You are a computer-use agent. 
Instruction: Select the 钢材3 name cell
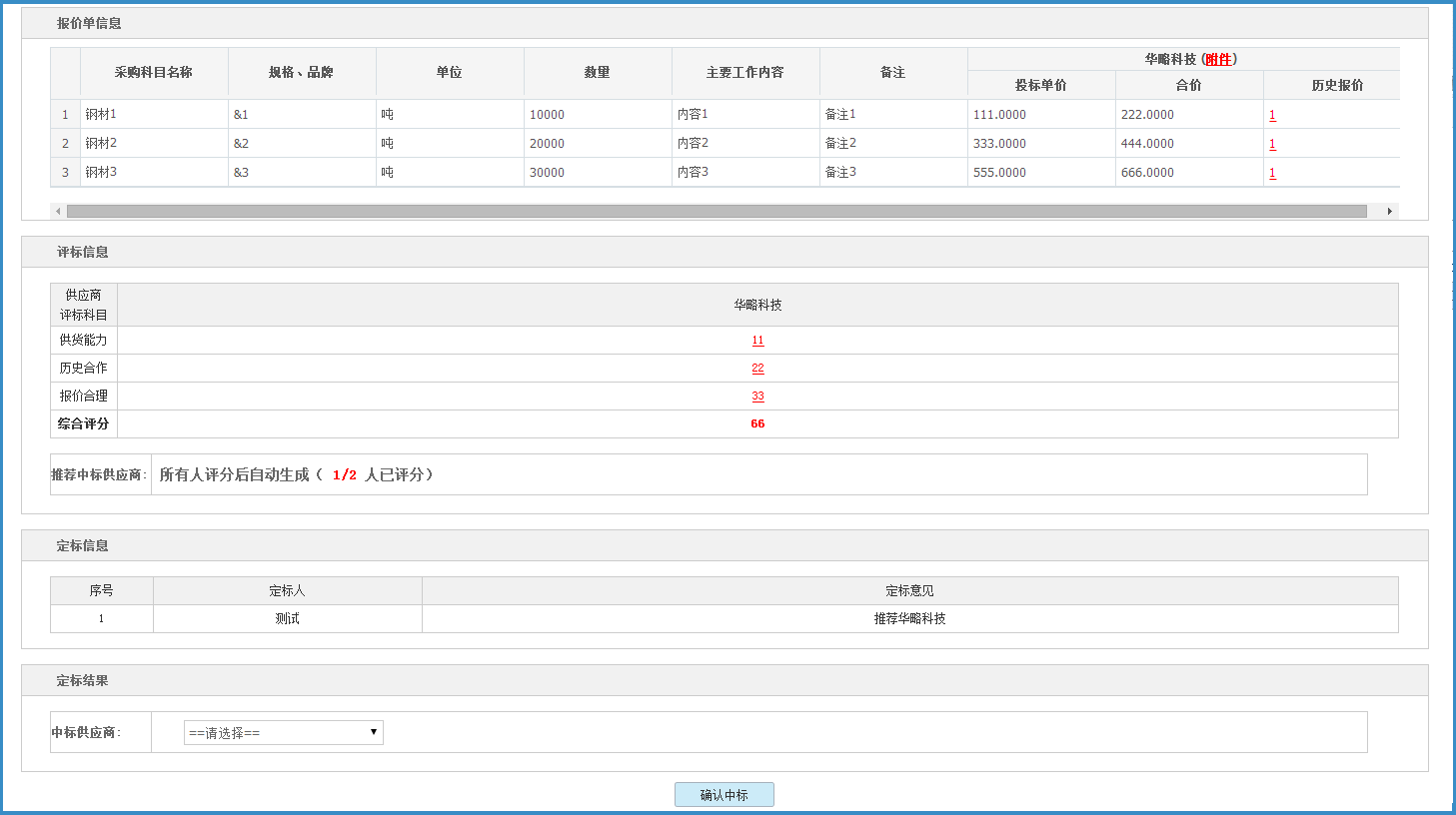click(154, 172)
